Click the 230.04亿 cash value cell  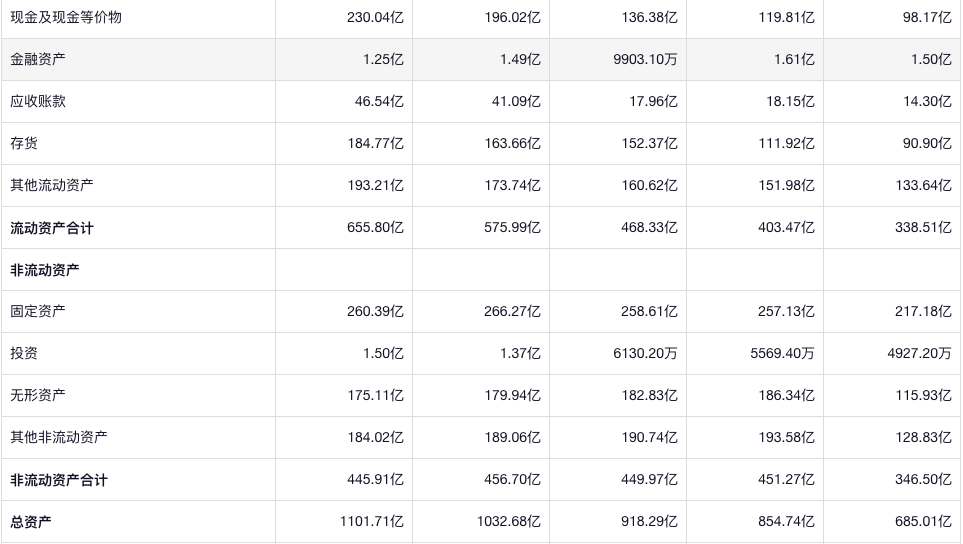click(375, 17)
